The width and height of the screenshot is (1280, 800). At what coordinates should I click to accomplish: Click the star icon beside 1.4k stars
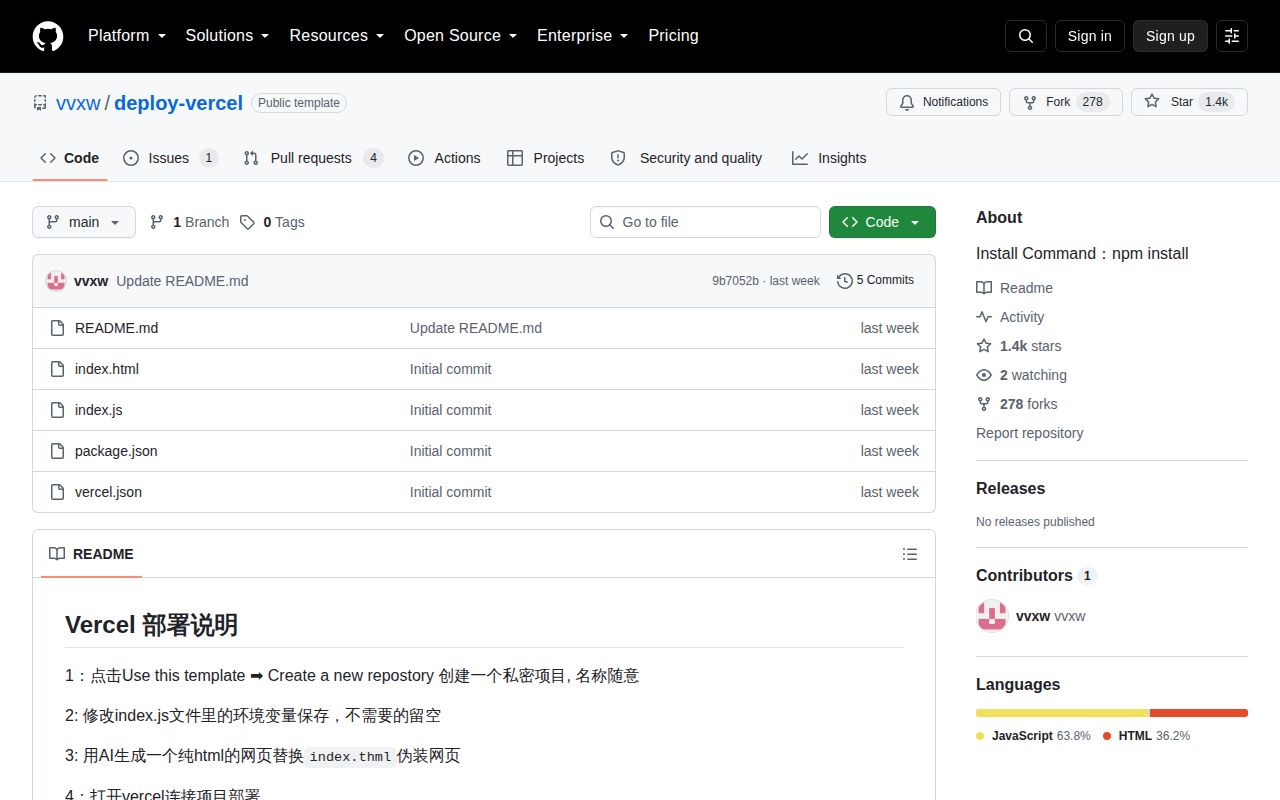point(984,346)
